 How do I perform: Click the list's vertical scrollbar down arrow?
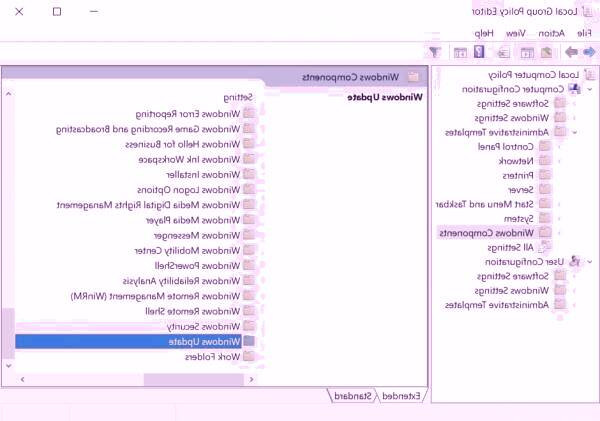pyautogui.click(x=8, y=366)
